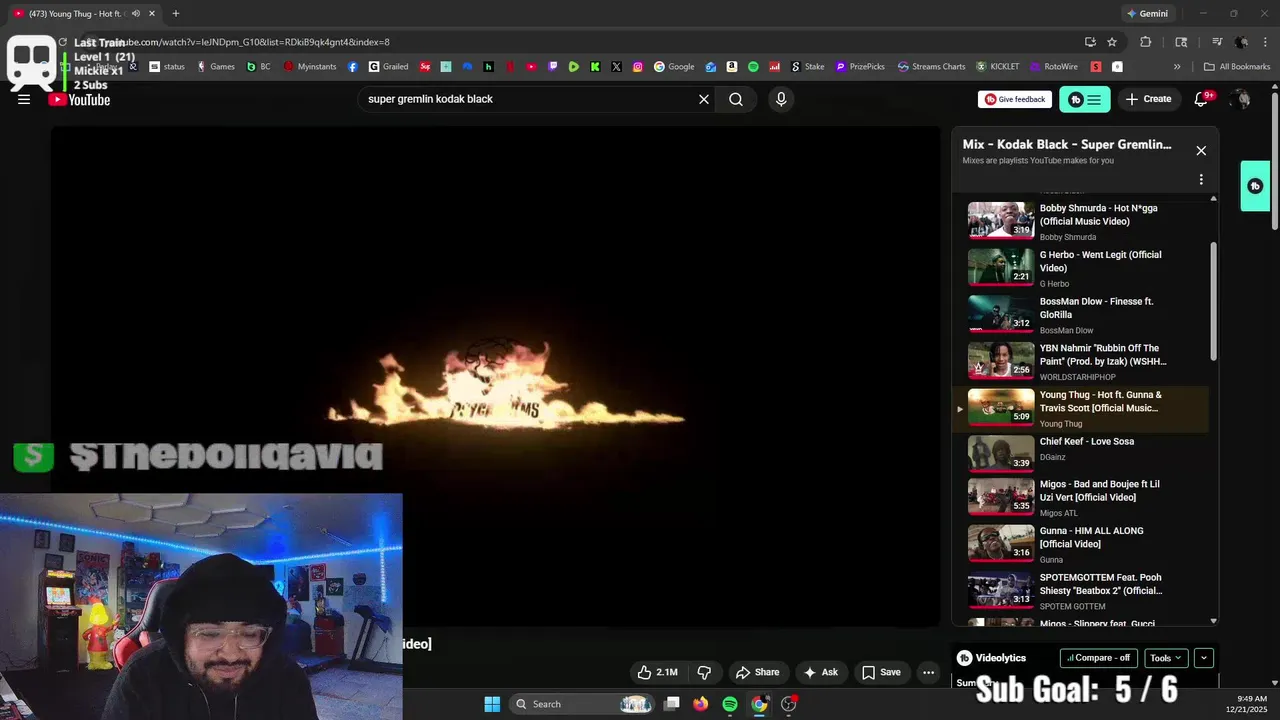Open the Myinstants bookmark
The height and width of the screenshot is (720, 1280).
(311, 67)
